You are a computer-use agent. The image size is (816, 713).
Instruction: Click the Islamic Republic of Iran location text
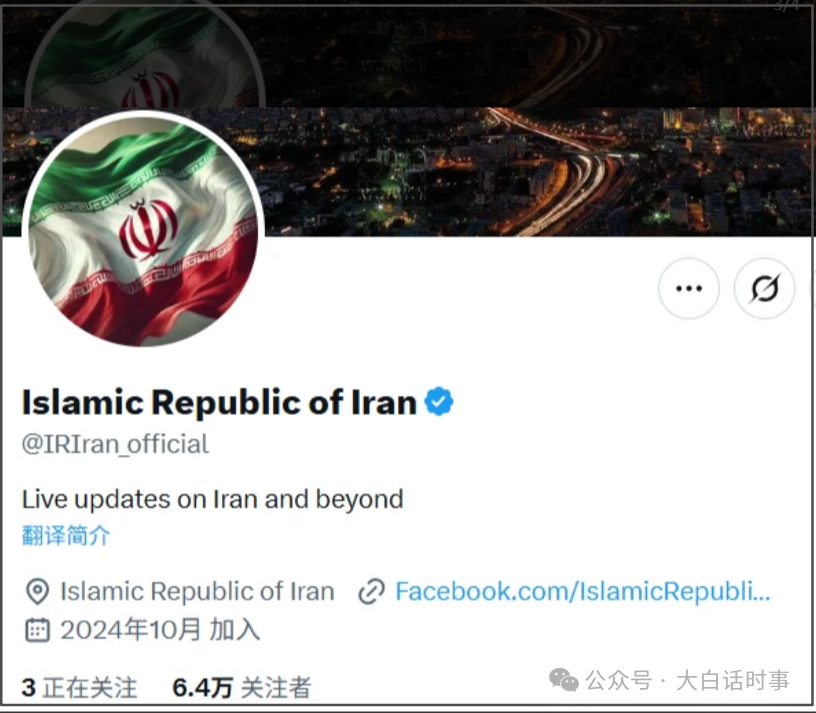[197, 591]
